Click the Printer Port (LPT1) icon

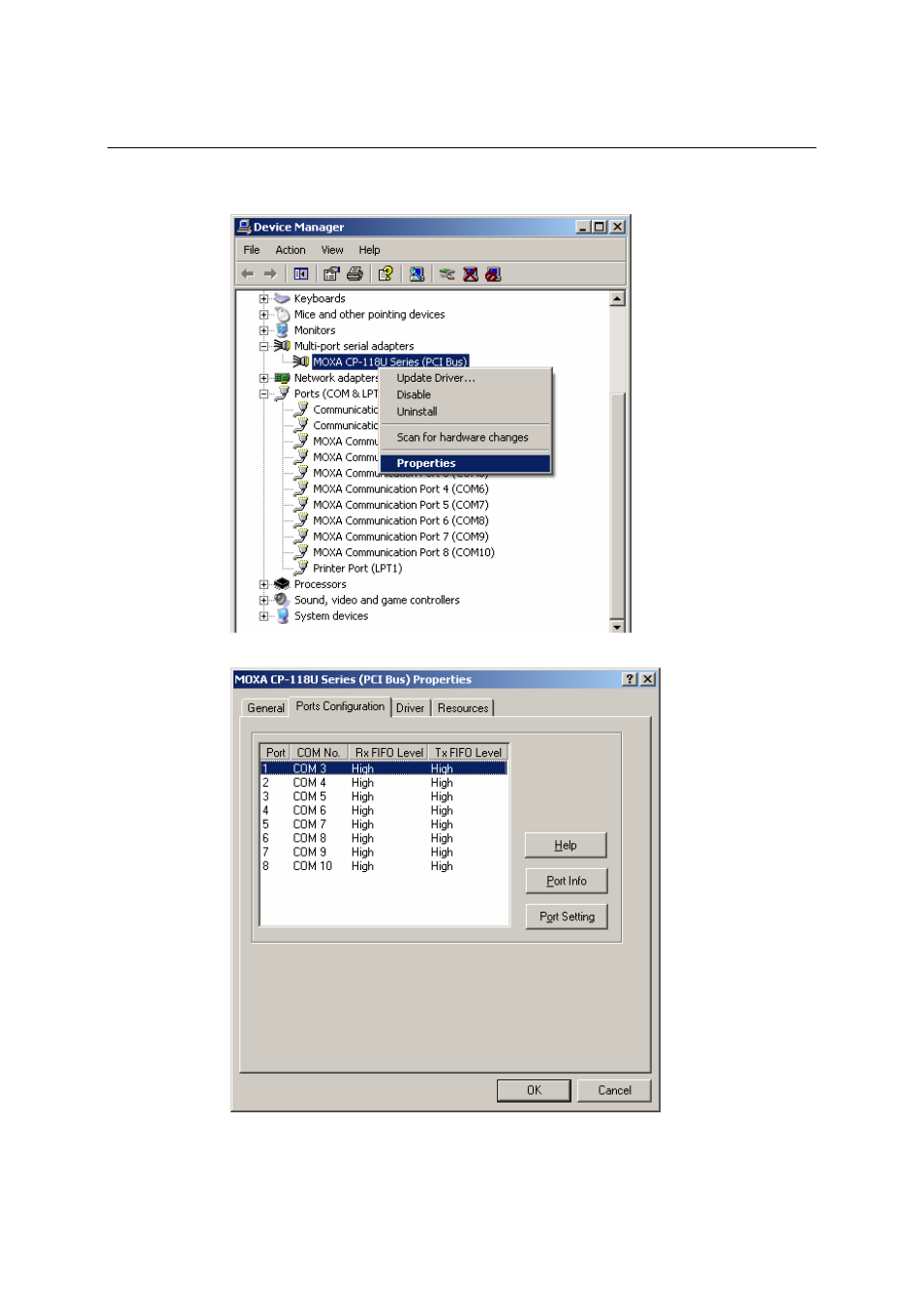301,568
